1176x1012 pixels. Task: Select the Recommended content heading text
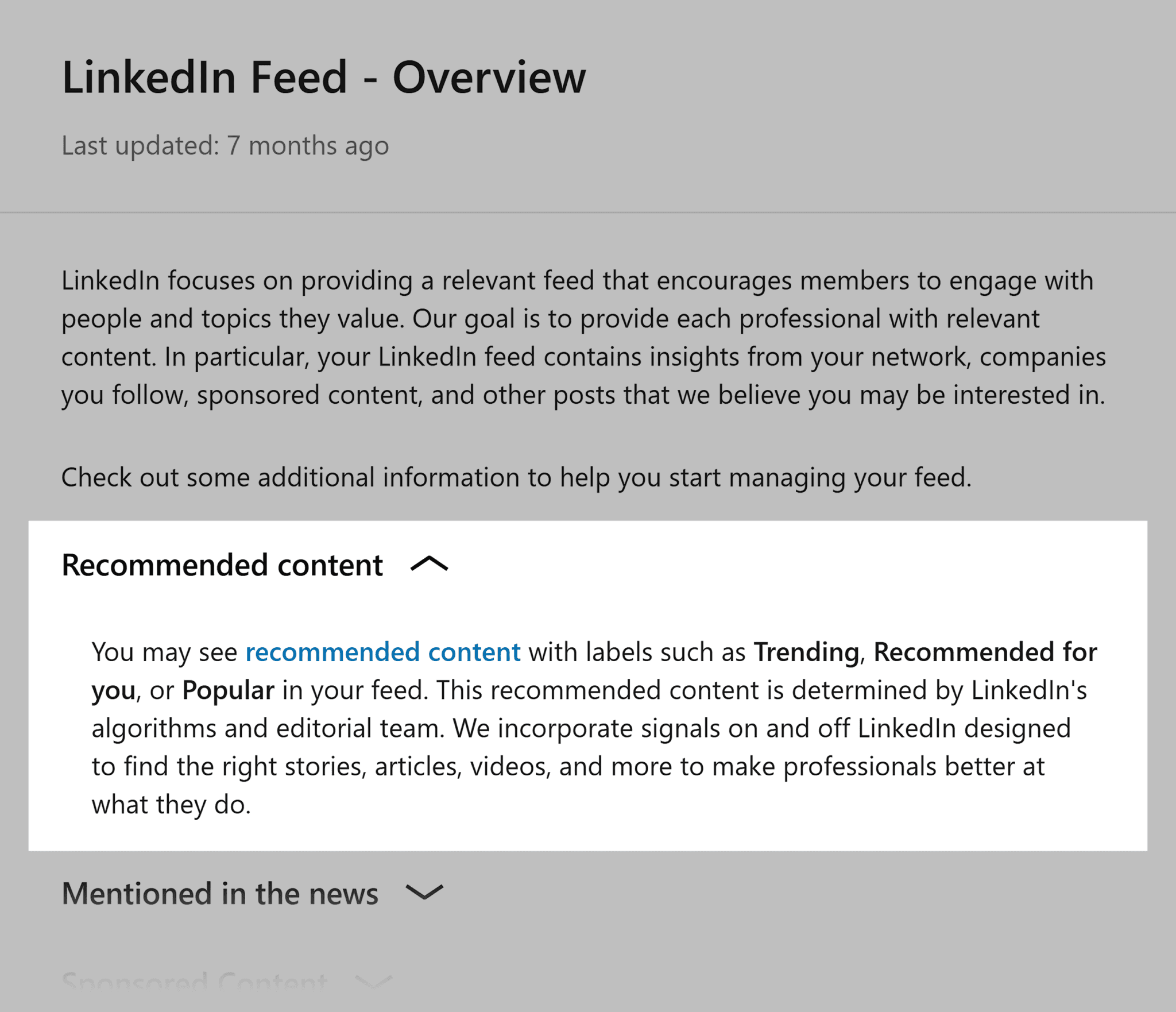pos(223,565)
